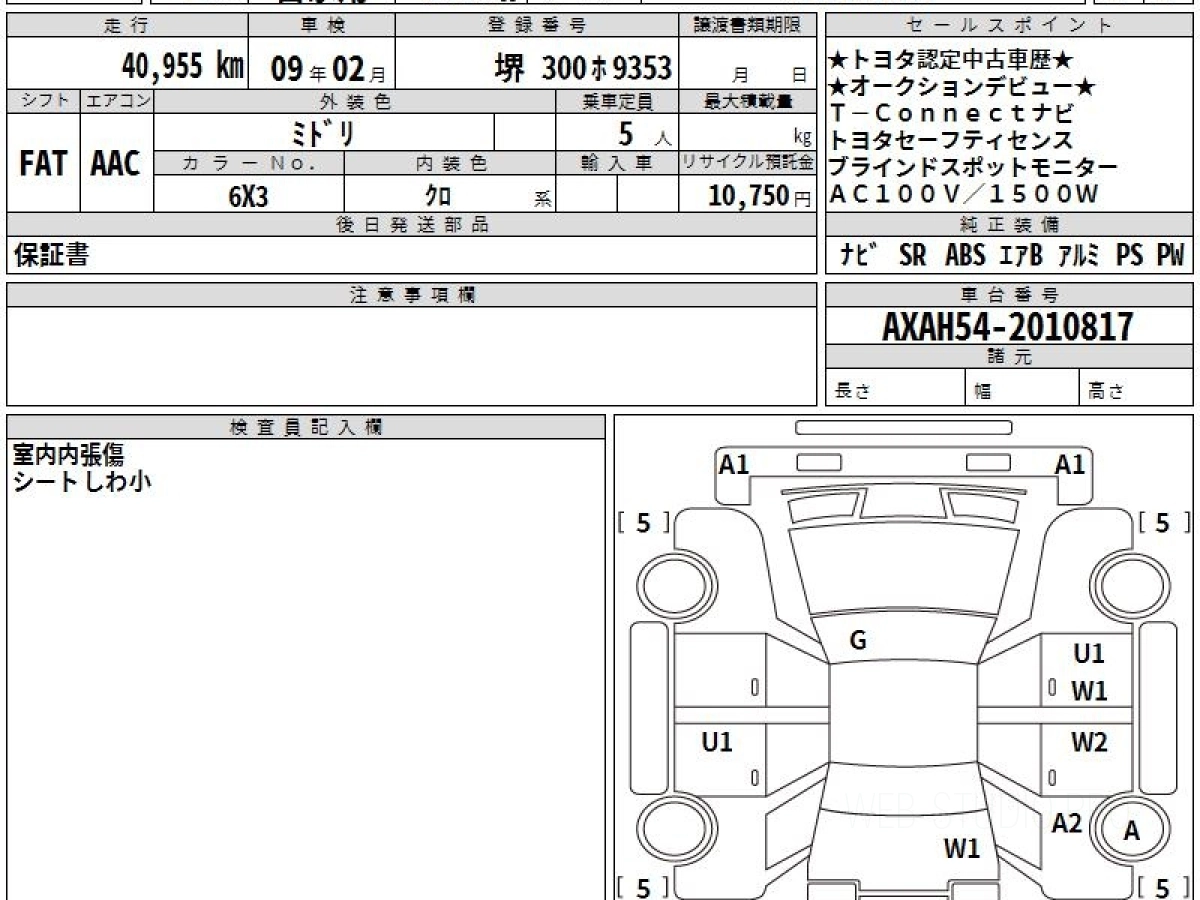Click the FAT shift type cell

coord(43,164)
